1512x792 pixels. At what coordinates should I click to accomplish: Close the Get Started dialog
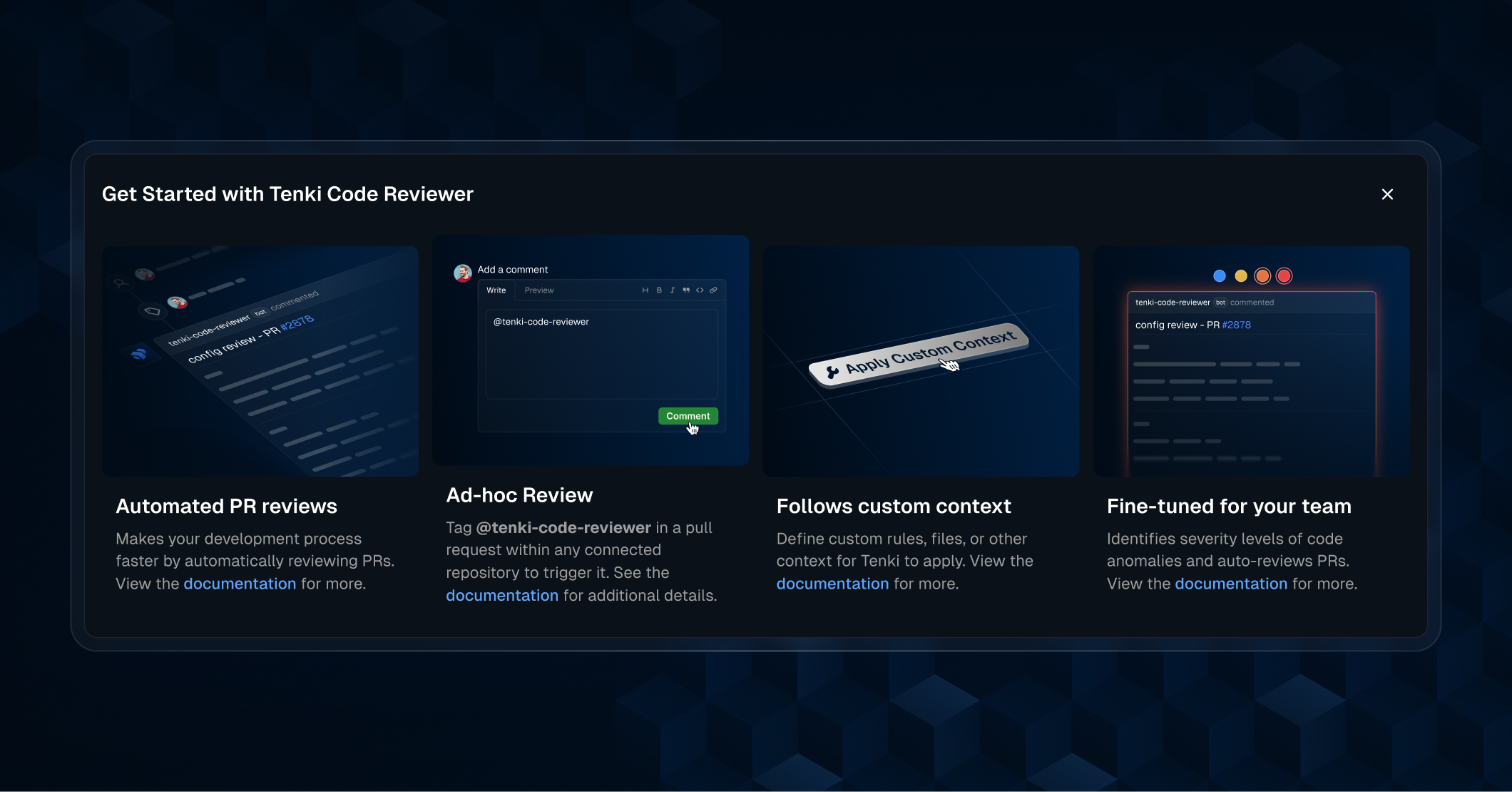click(x=1387, y=194)
